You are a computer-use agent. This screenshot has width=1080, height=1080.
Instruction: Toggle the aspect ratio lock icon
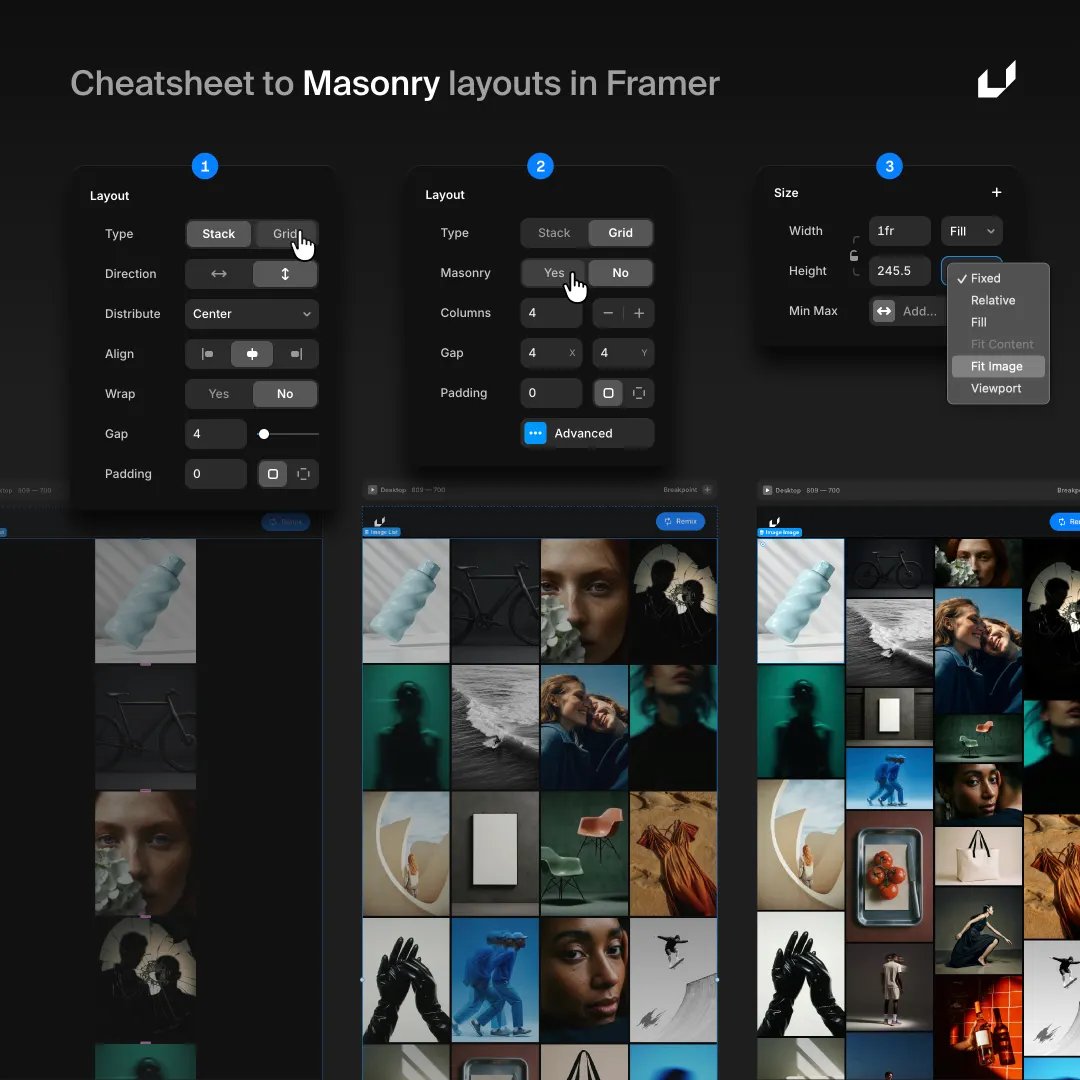(x=854, y=256)
